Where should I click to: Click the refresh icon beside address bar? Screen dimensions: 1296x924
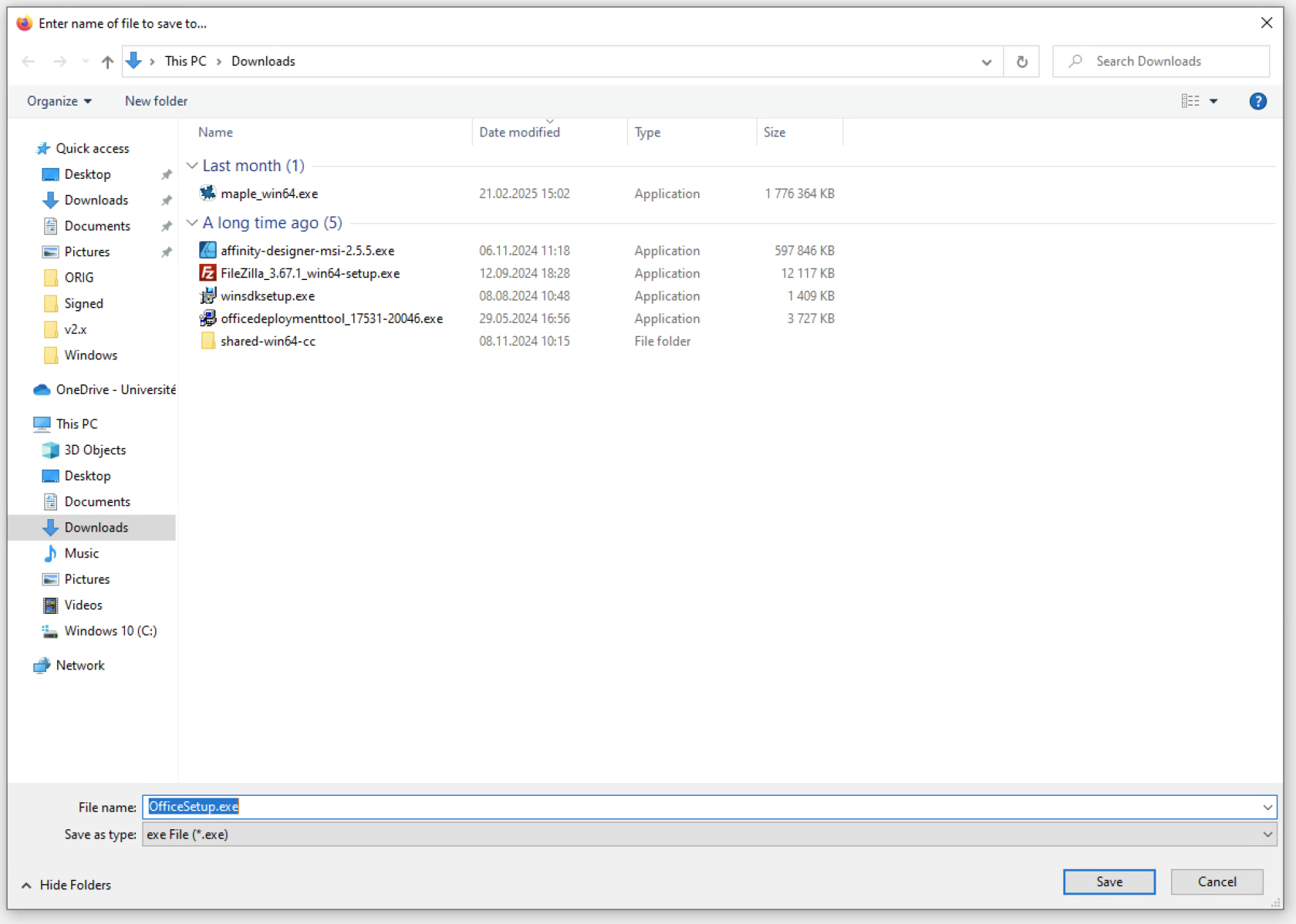(1021, 62)
